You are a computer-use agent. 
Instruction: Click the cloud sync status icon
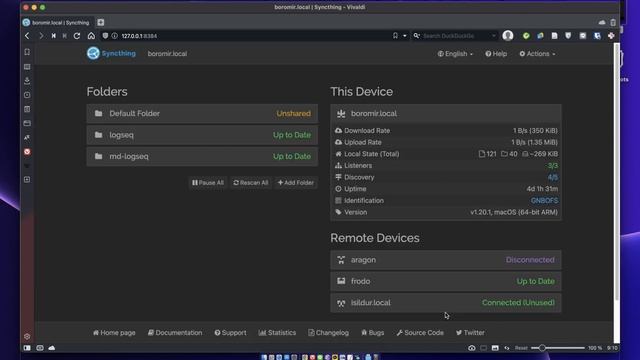(52, 348)
